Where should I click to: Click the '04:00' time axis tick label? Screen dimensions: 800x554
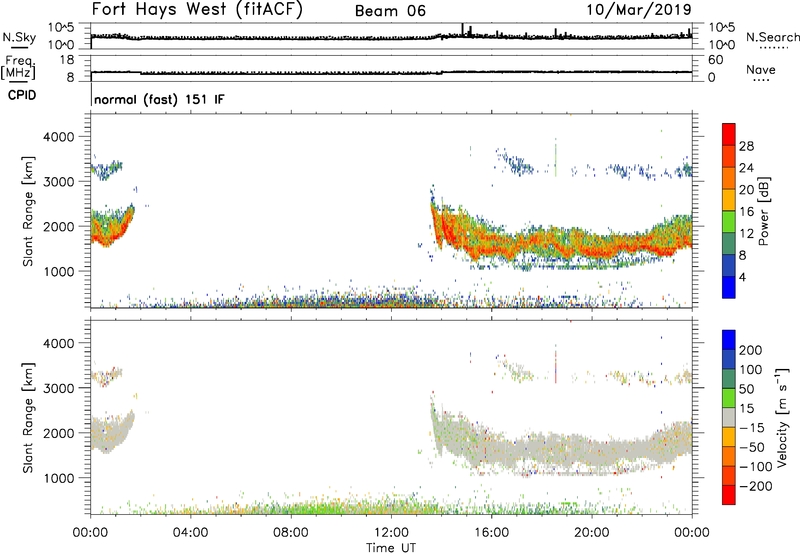tap(190, 533)
